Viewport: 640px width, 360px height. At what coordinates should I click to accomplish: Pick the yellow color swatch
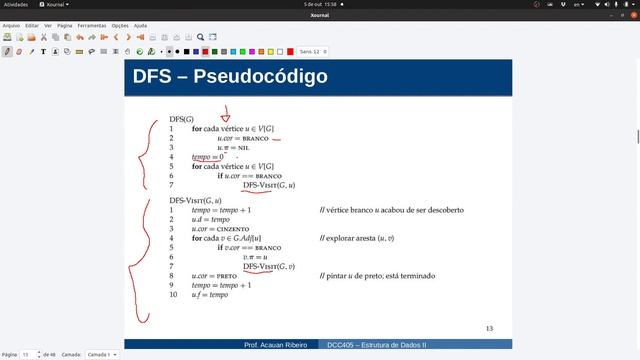coord(271,52)
